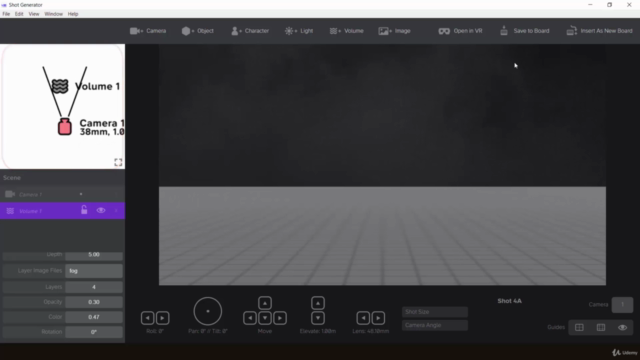
Task: Save the shot to board
Action: click(524, 31)
